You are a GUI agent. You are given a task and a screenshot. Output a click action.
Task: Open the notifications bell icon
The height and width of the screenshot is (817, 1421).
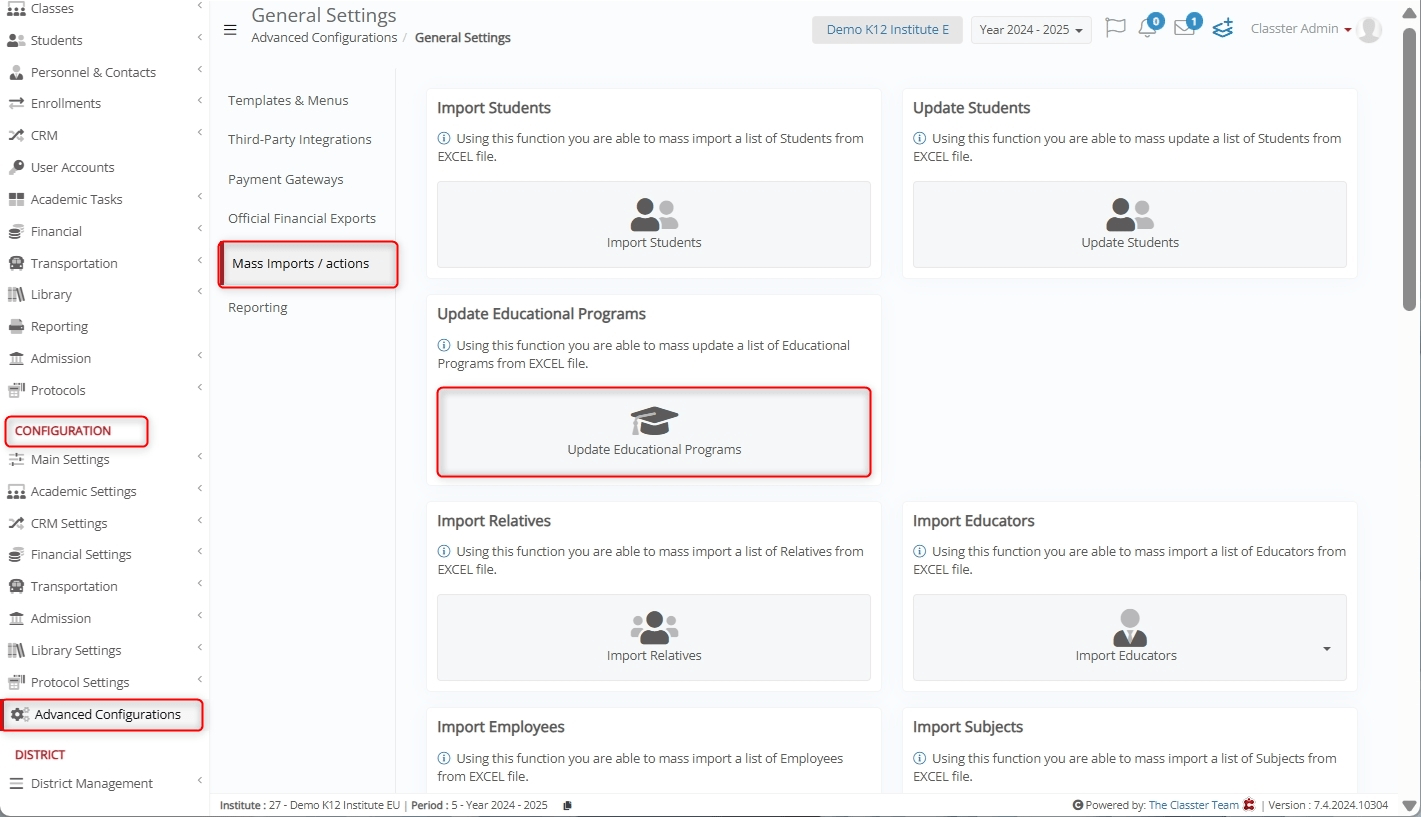pos(1148,28)
